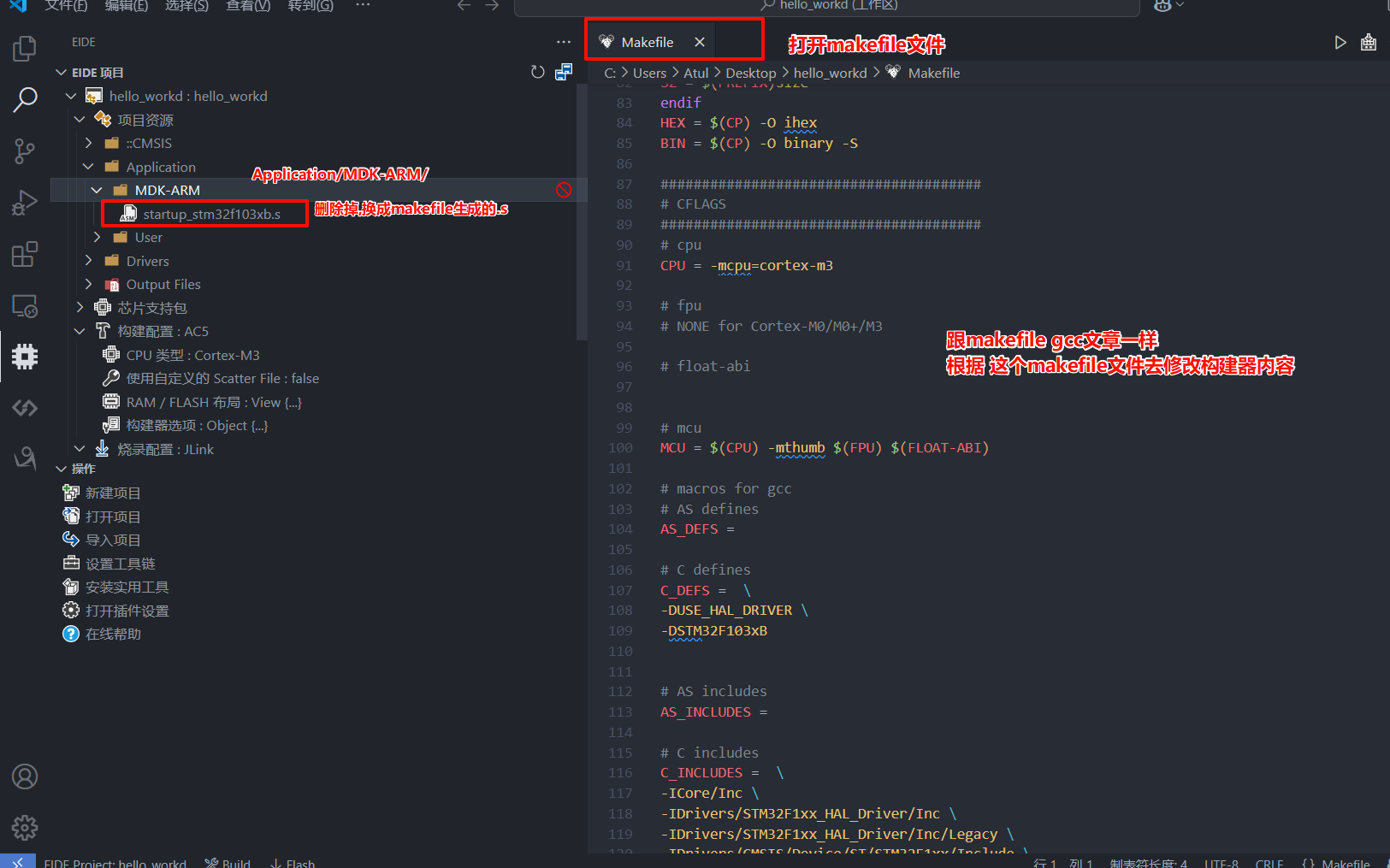Collapse the 操作 section

(x=61, y=469)
